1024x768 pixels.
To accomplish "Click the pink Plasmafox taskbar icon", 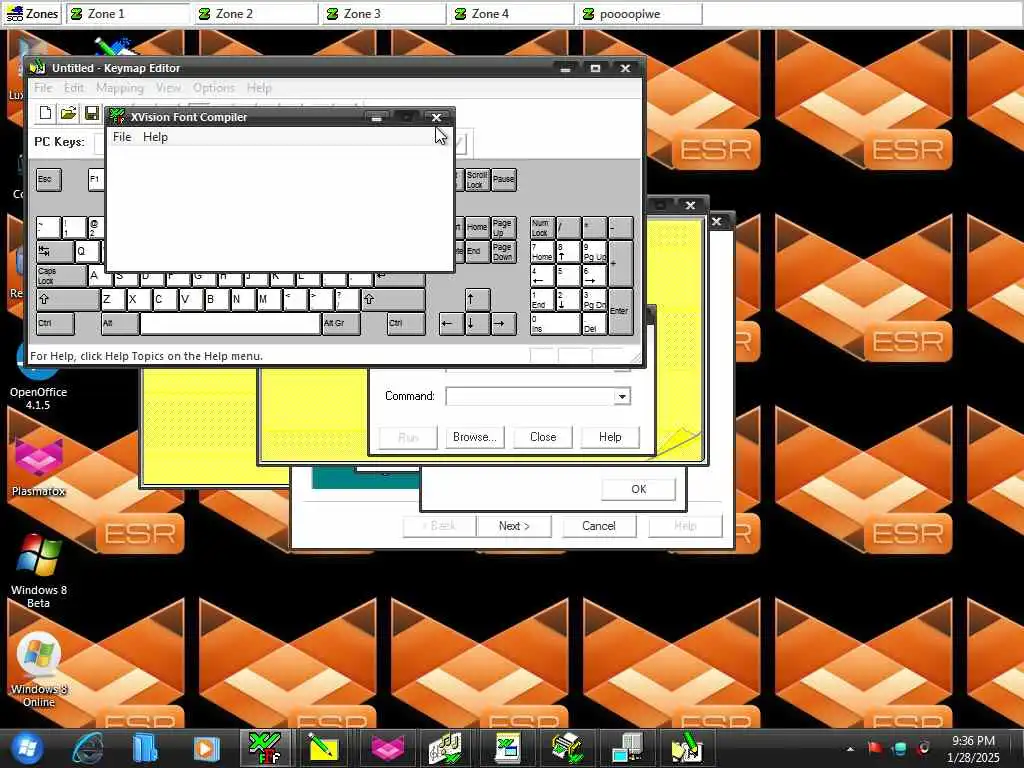I will coord(387,748).
